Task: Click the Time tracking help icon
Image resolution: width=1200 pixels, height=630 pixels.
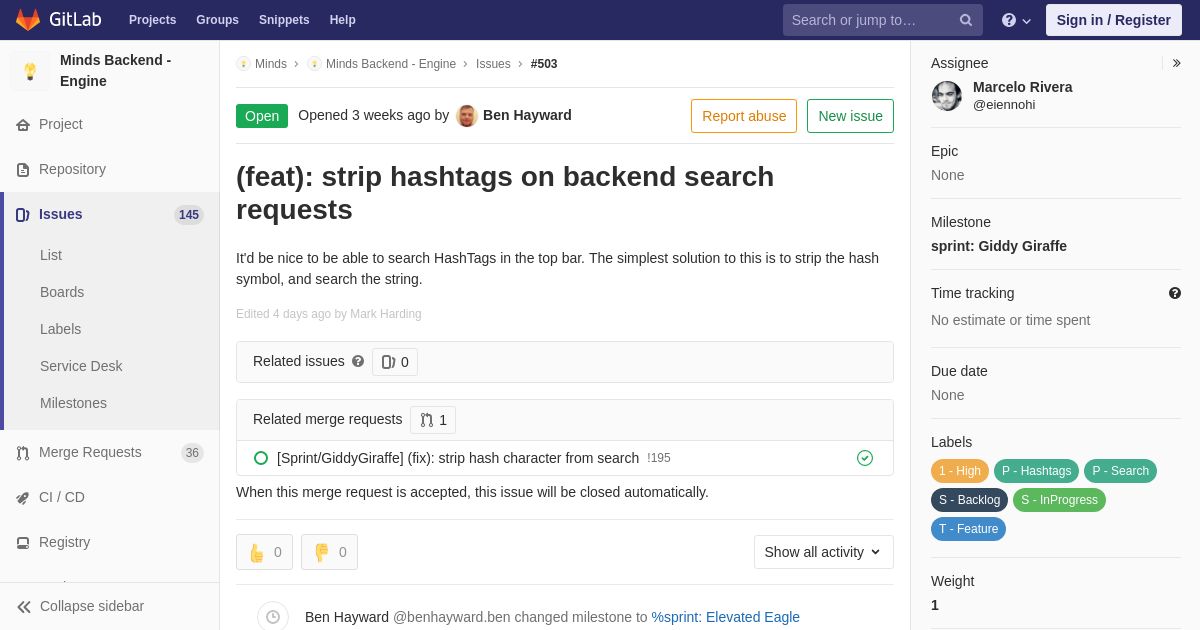Action: (1175, 293)
